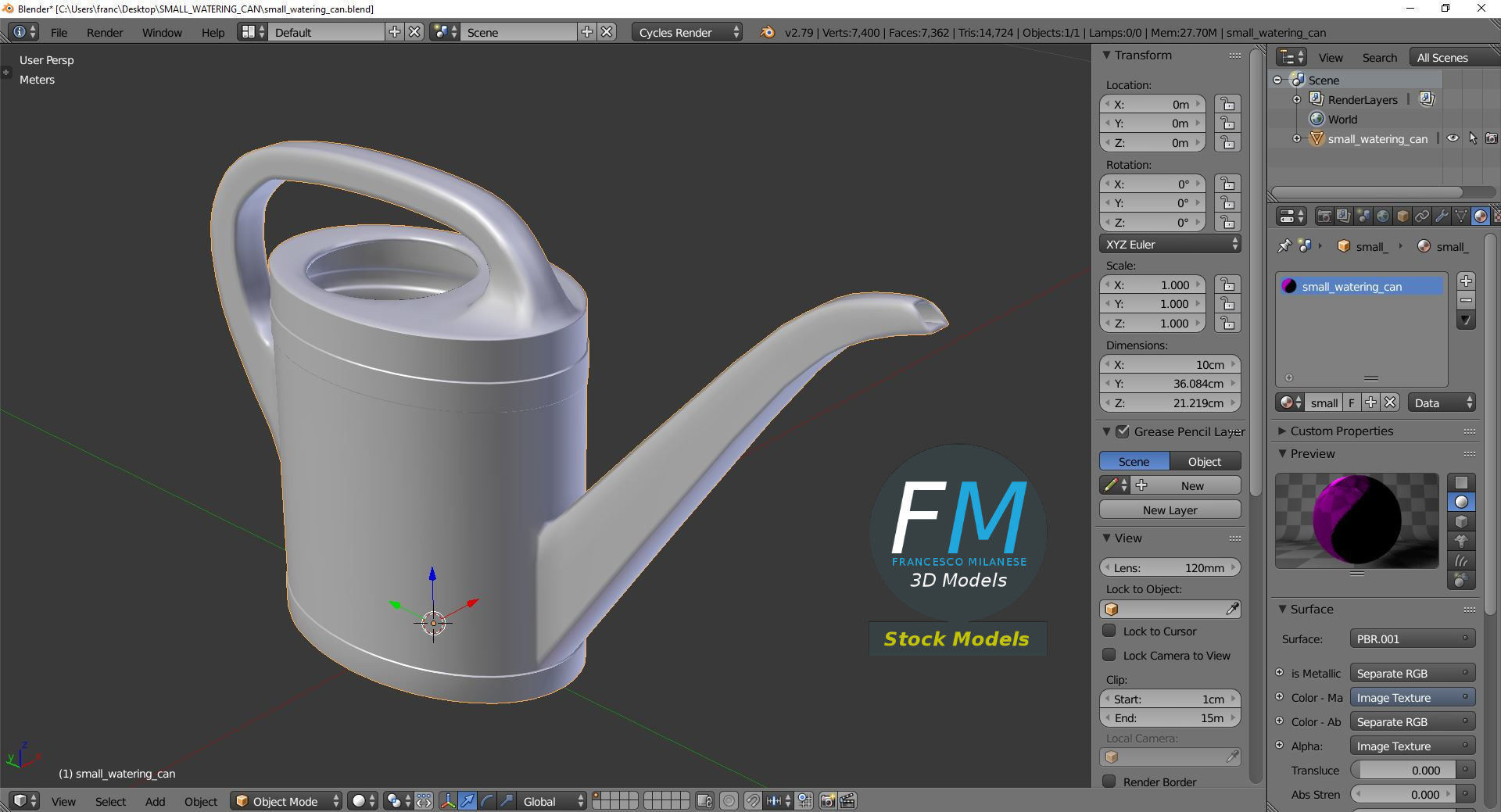Switch grease pencil source to Object

(1205, 461)
